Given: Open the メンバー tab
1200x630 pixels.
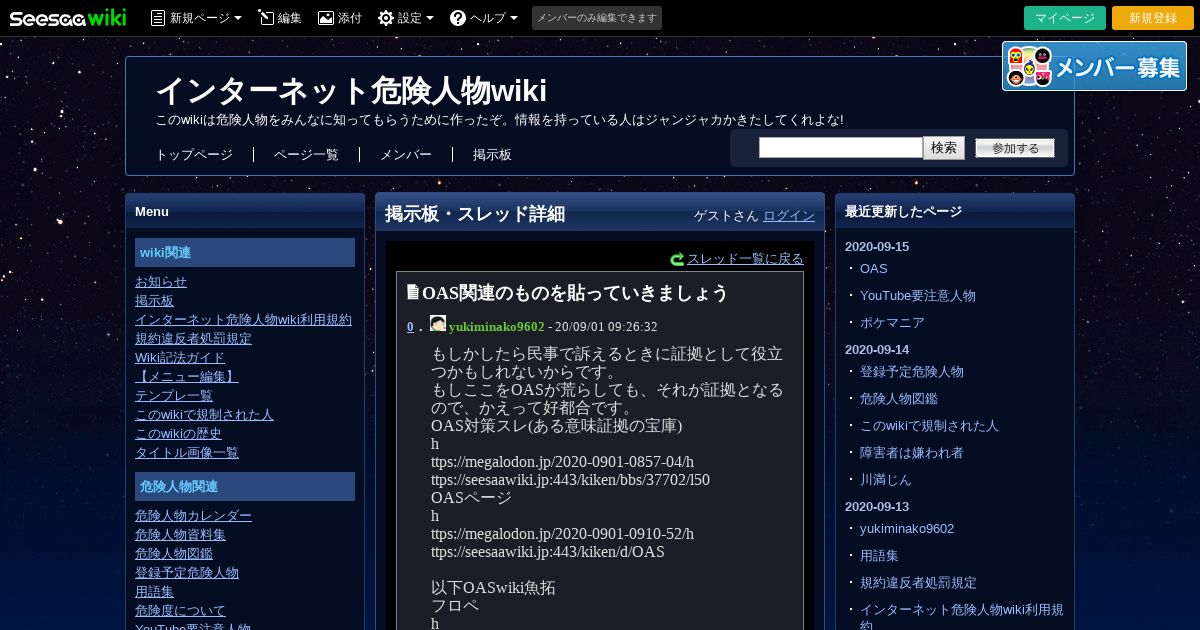Looking at the screenshot, I should pos(406,155).
